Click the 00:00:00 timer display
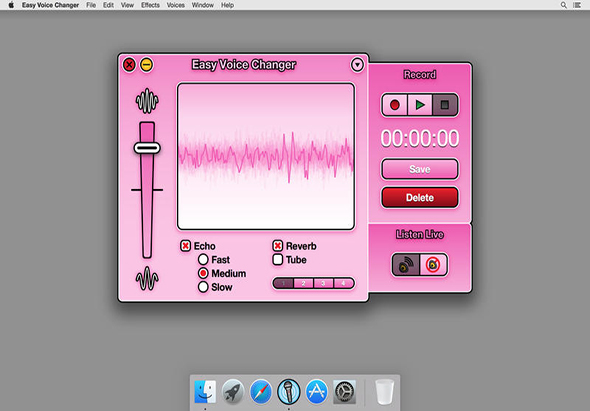The height and width of the screenshot is (411, 590). pyautogui.click(x=420, y=138)
